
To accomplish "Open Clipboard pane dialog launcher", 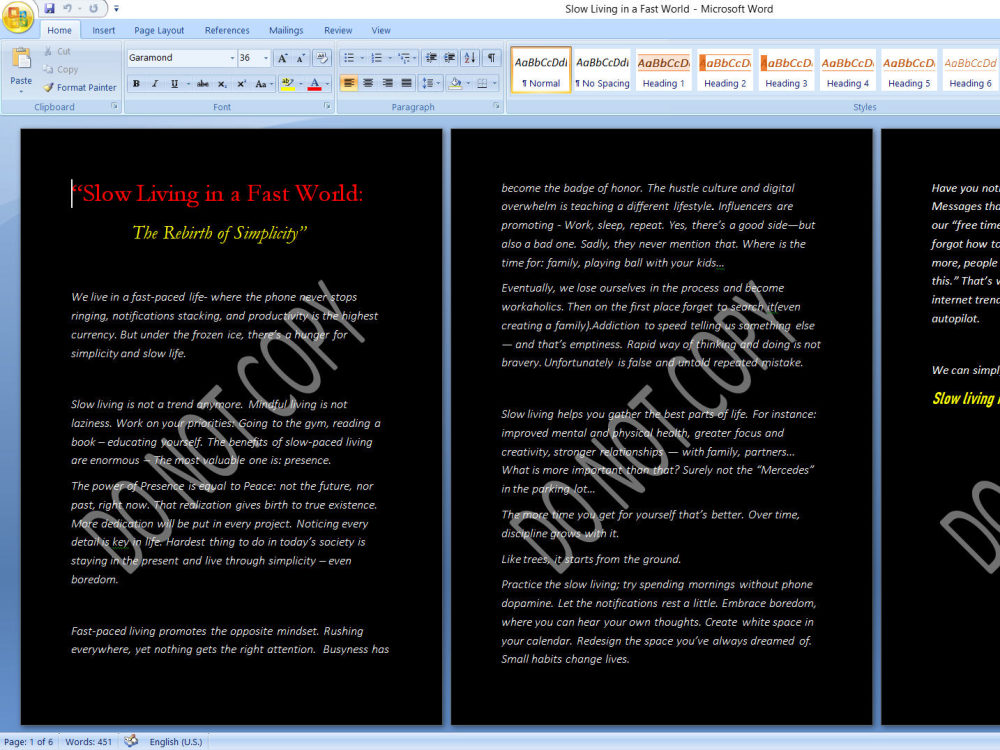I will tap(115, 107).
